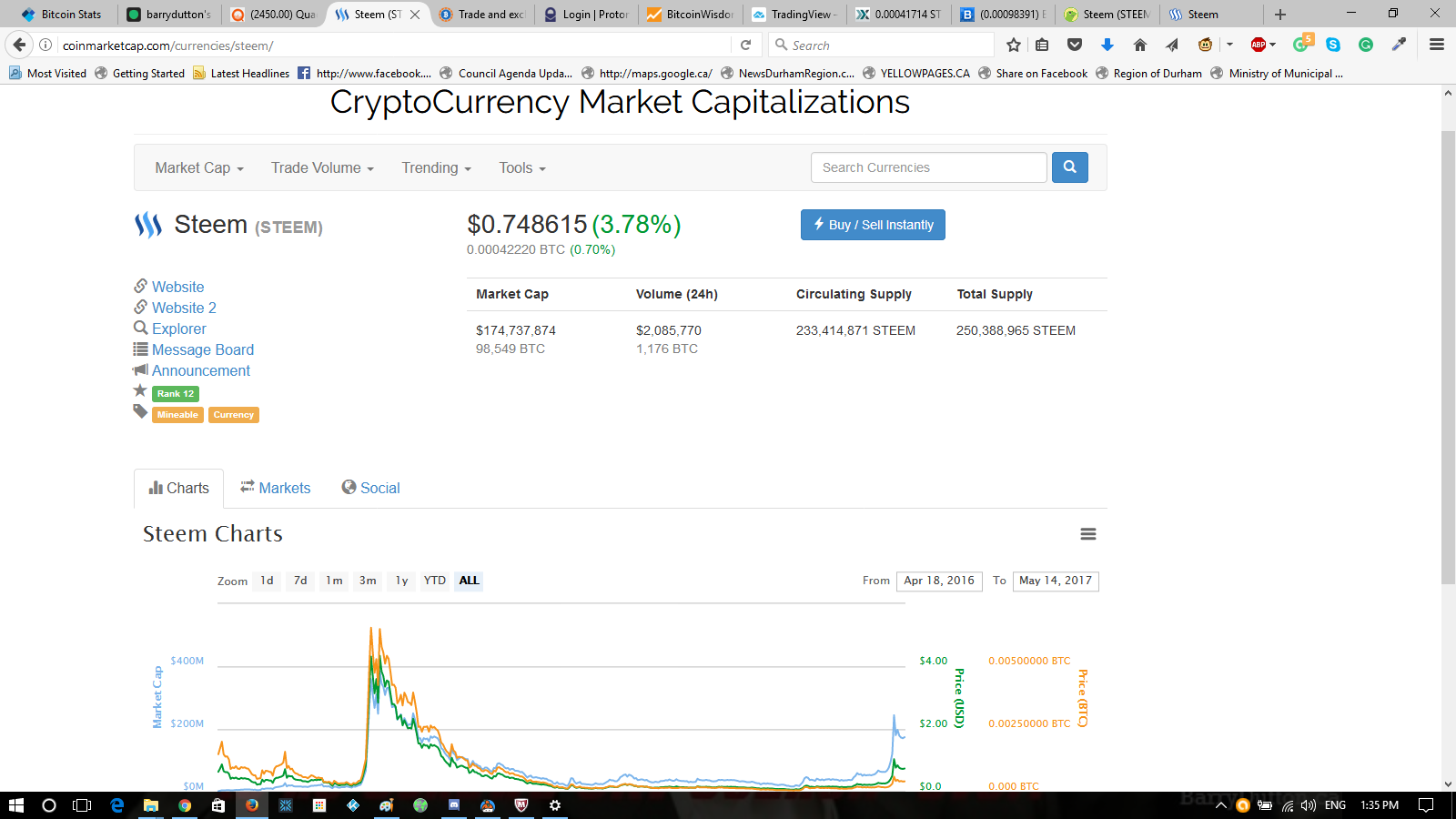This screenshot has width=1456, height=819.
Task: Click the Mineable tag
Action: tap(177, 415)
